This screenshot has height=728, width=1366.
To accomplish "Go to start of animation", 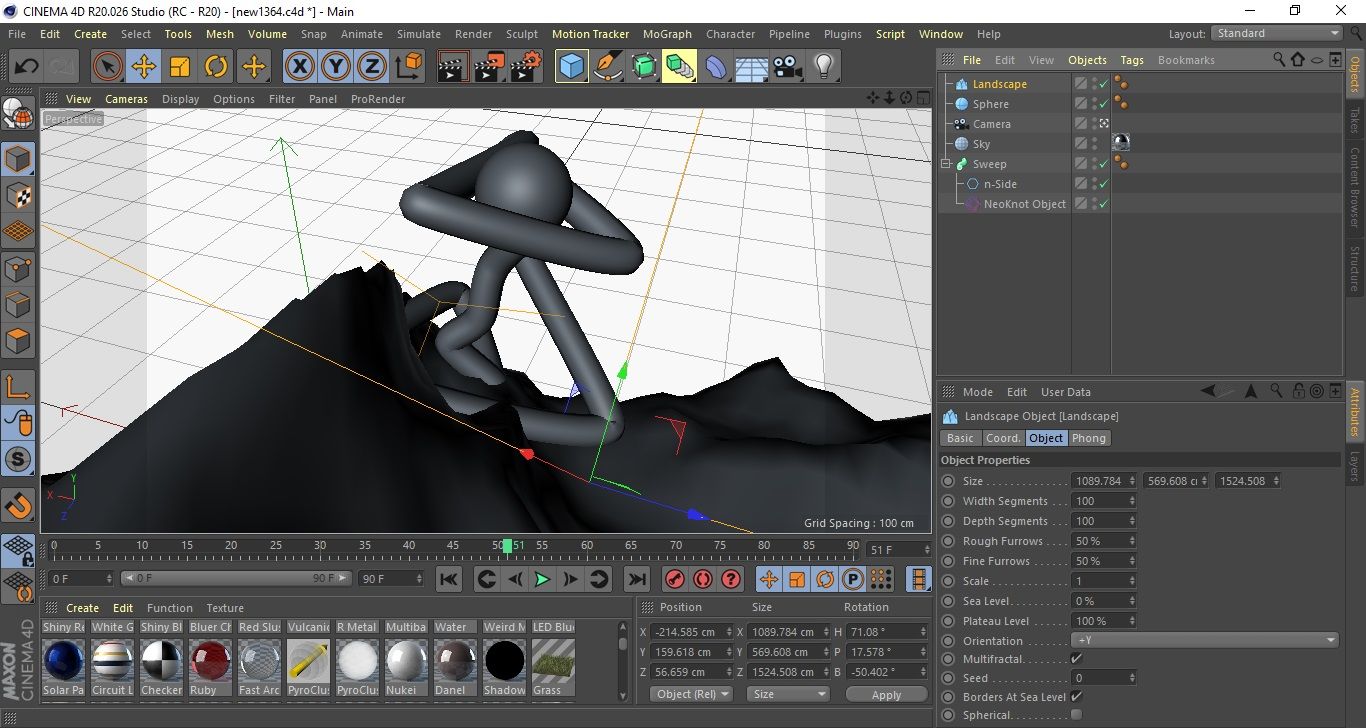I will point(449,579).
